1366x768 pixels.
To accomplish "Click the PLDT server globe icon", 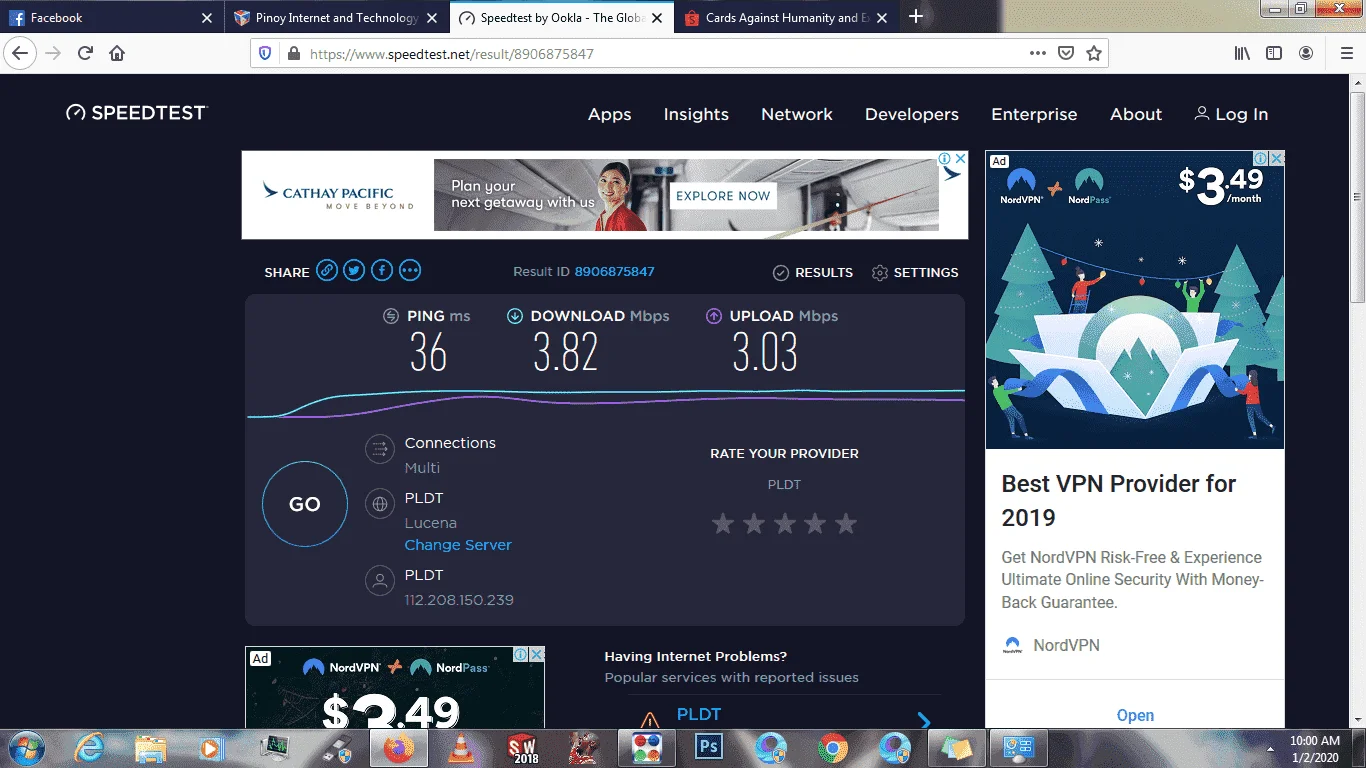I will pyautogui.click(x=380, y=504).
